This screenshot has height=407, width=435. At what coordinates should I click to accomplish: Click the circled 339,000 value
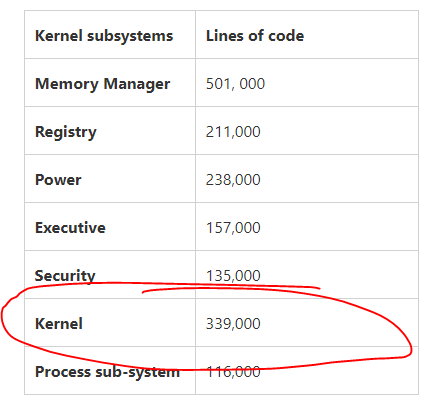click(233, 324)
